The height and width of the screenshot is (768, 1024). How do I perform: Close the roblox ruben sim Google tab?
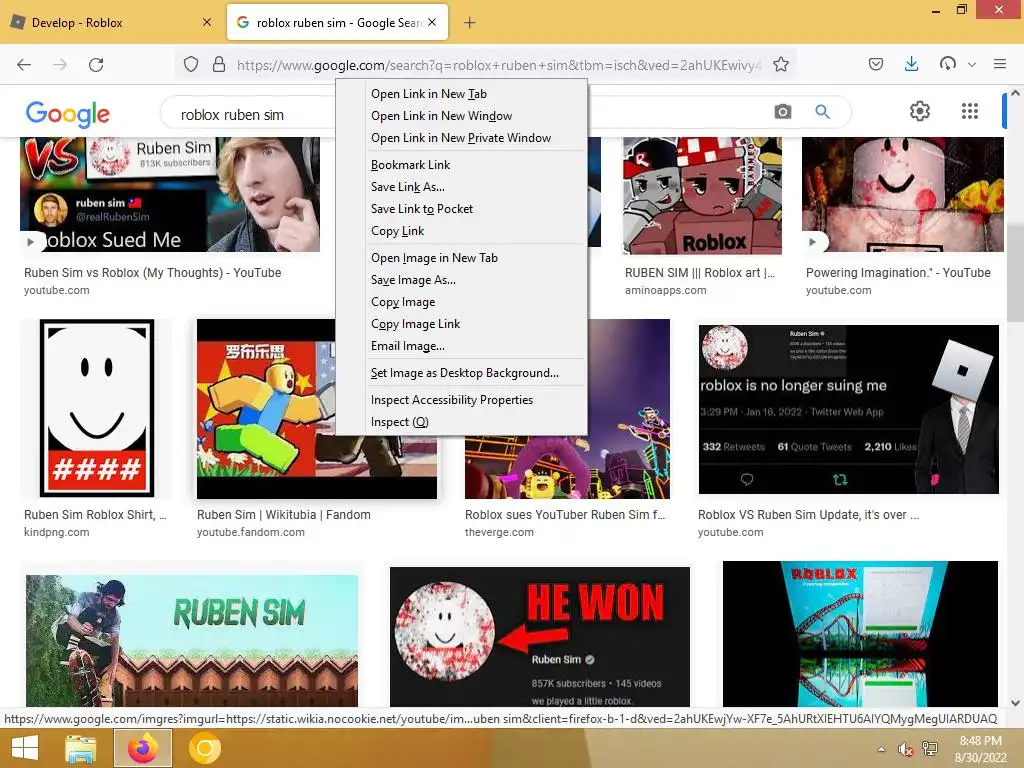pyautogui.click(x=432, y=22)
